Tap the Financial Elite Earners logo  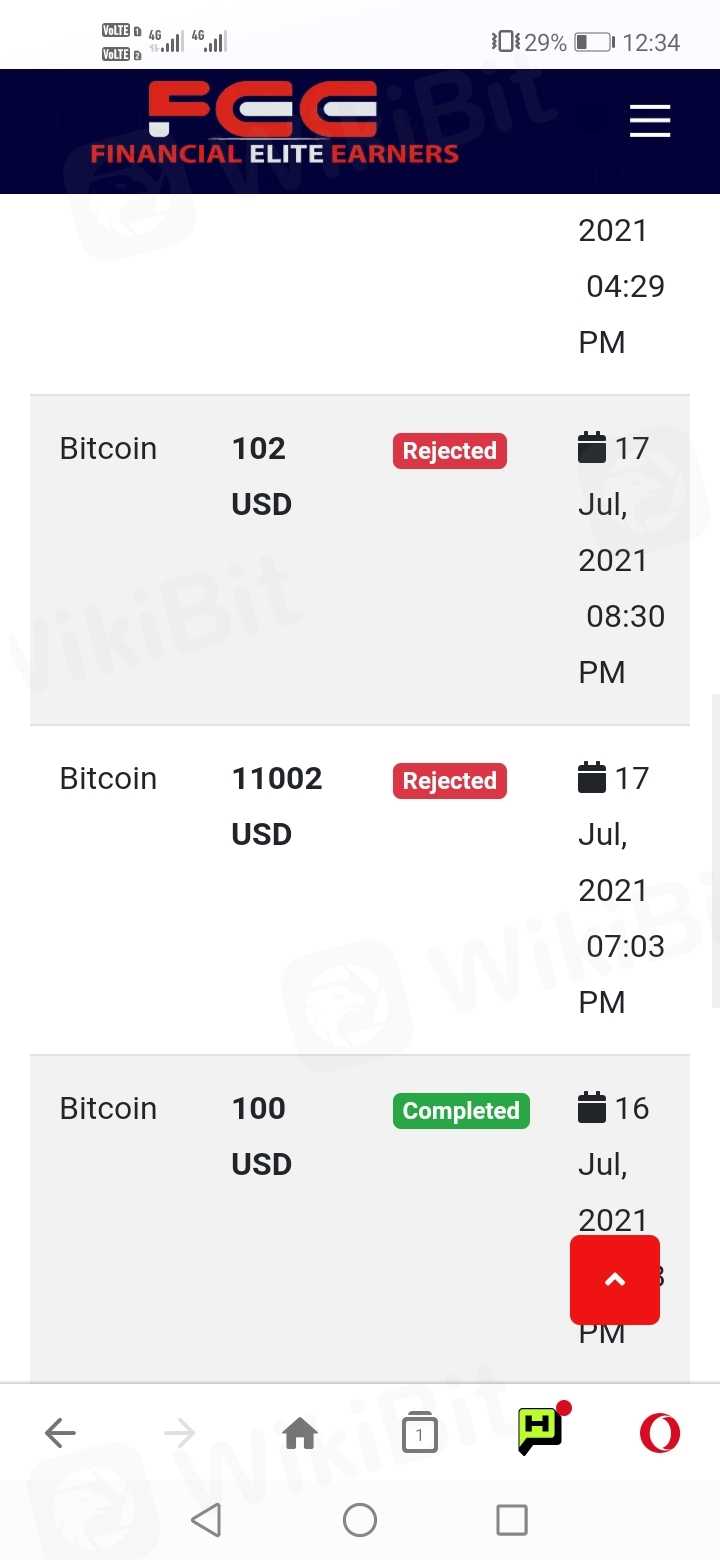point(274,124)
